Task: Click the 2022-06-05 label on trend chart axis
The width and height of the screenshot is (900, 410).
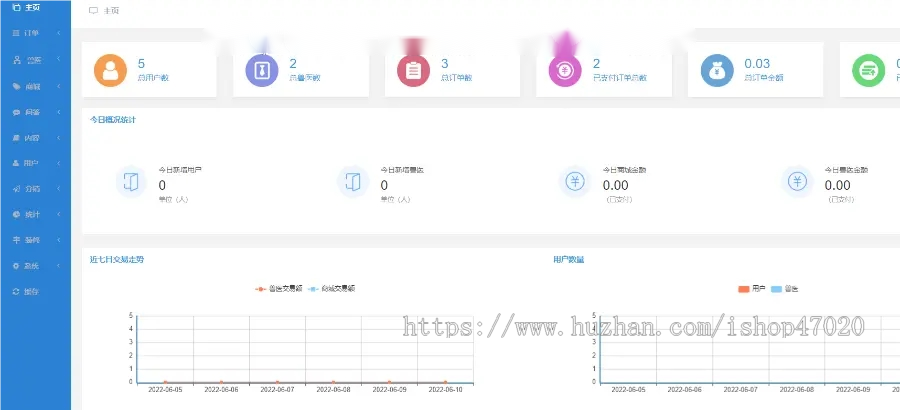Action: [x=165, y=389]
